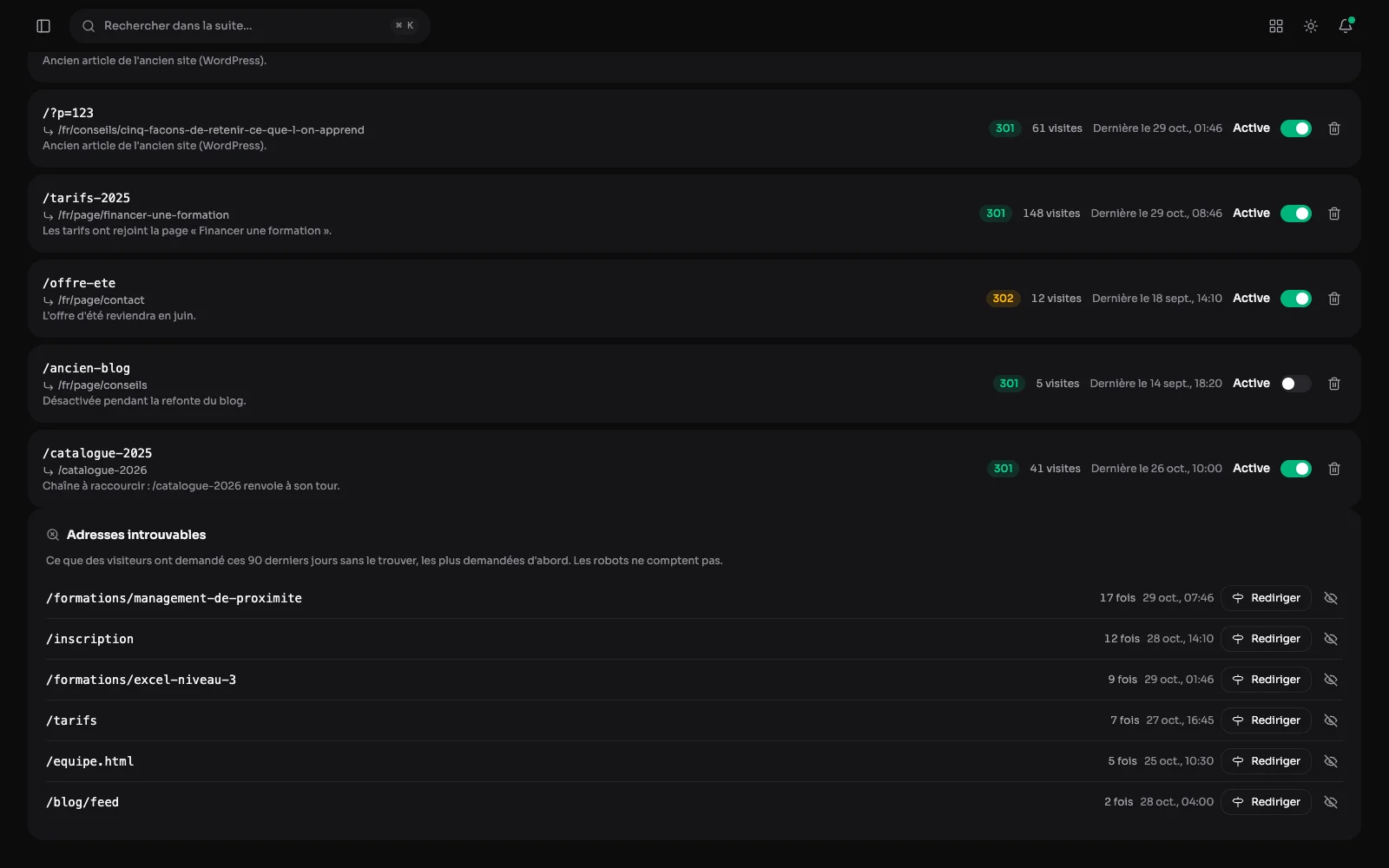
Task: Turn off the /catalogue-2025 redirect
Action: click(x=1296, y=469)
